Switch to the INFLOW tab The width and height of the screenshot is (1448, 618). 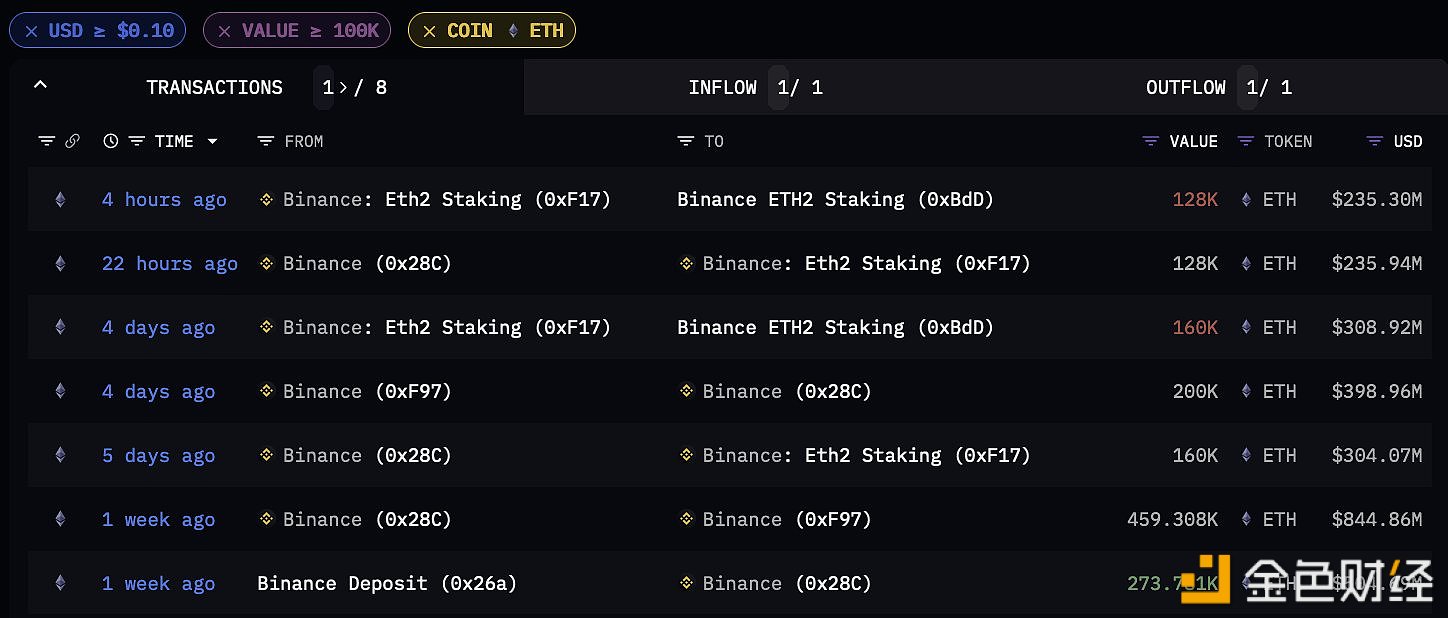coord(722,88)
